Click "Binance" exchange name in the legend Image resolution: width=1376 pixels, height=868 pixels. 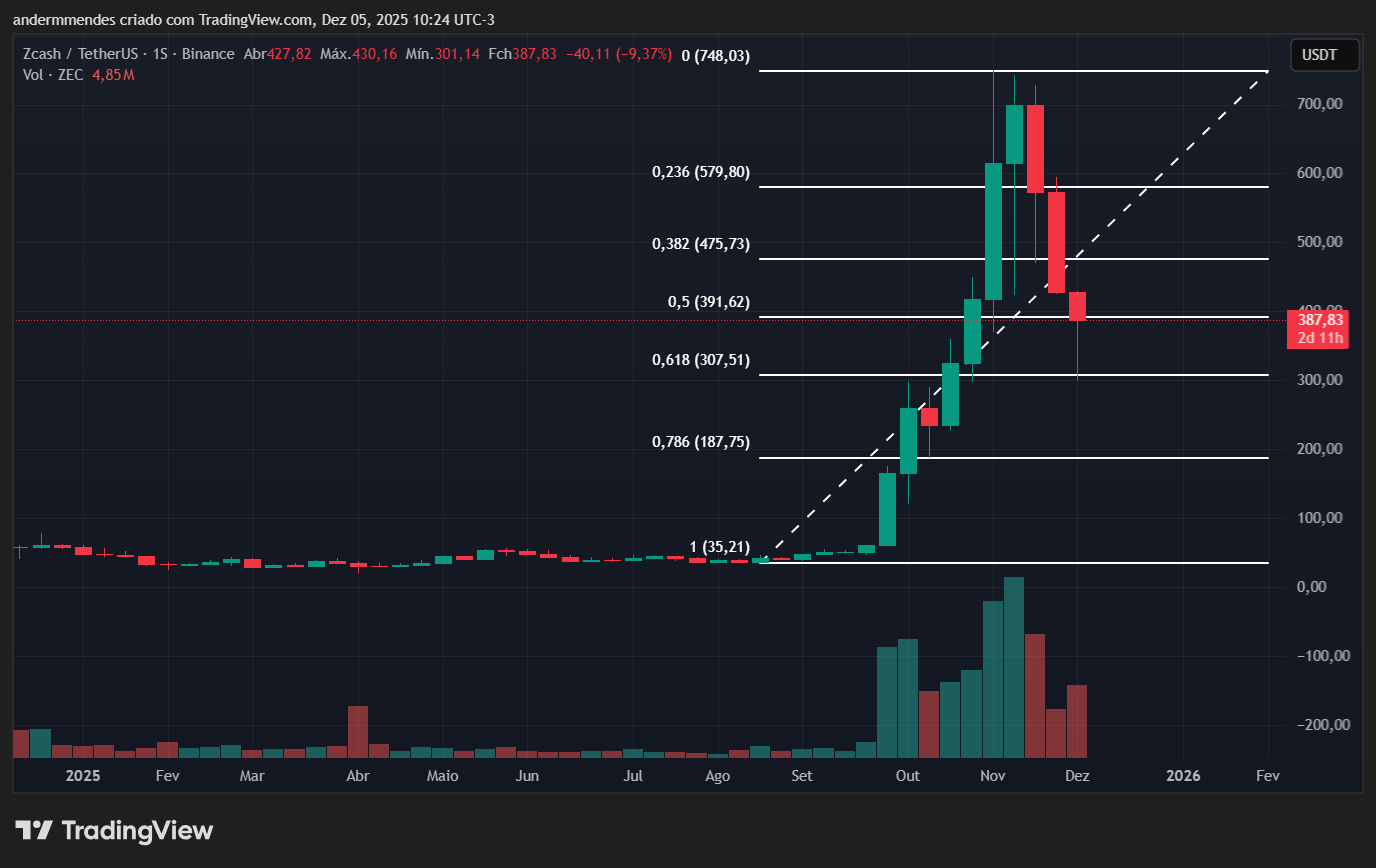pos(209,54)
